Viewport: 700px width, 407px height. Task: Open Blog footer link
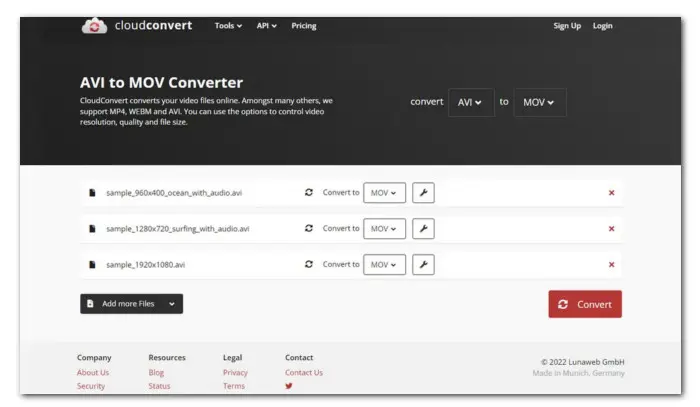156,372
